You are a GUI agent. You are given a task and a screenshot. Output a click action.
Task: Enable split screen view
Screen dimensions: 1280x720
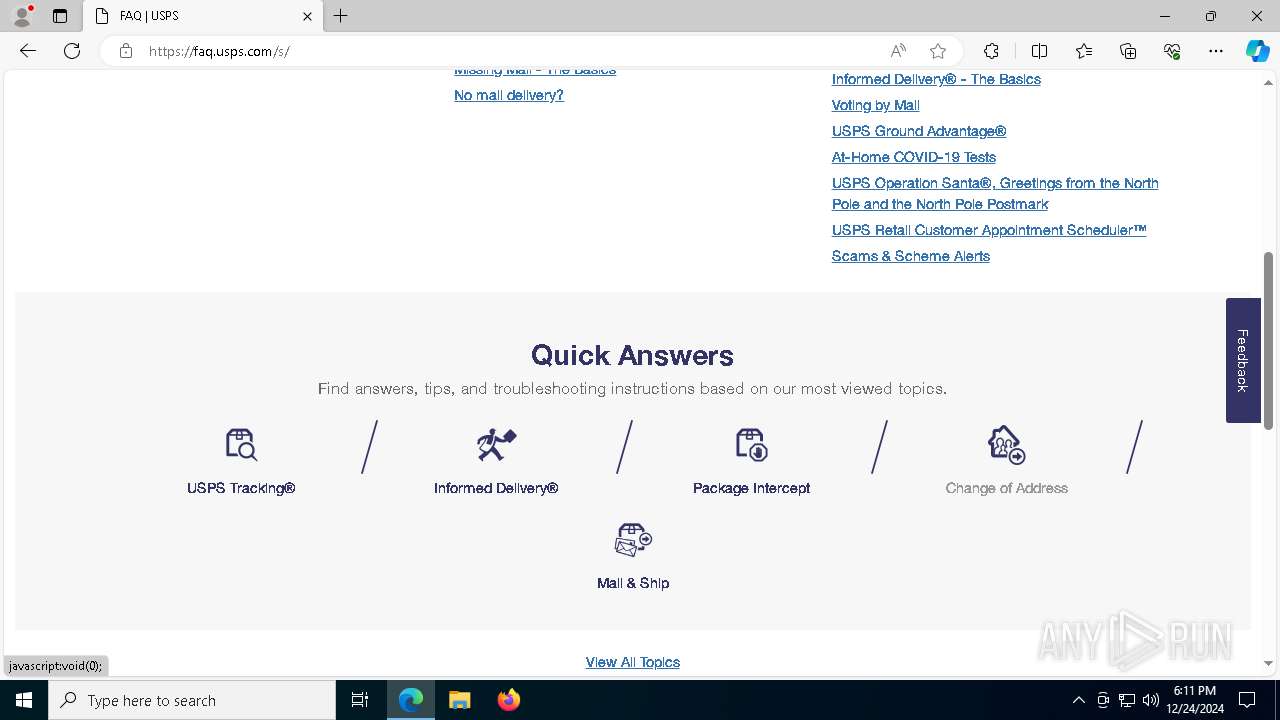1039,51
